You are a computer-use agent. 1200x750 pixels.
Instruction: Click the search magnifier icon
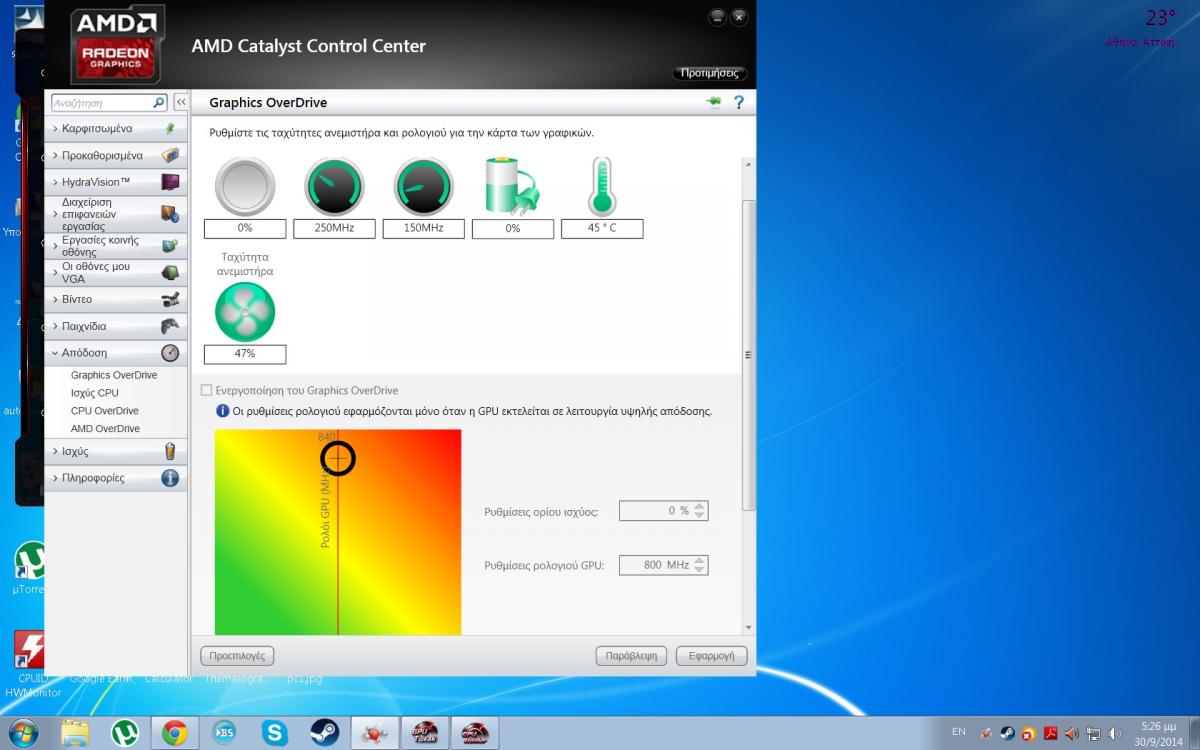[159, 102]
